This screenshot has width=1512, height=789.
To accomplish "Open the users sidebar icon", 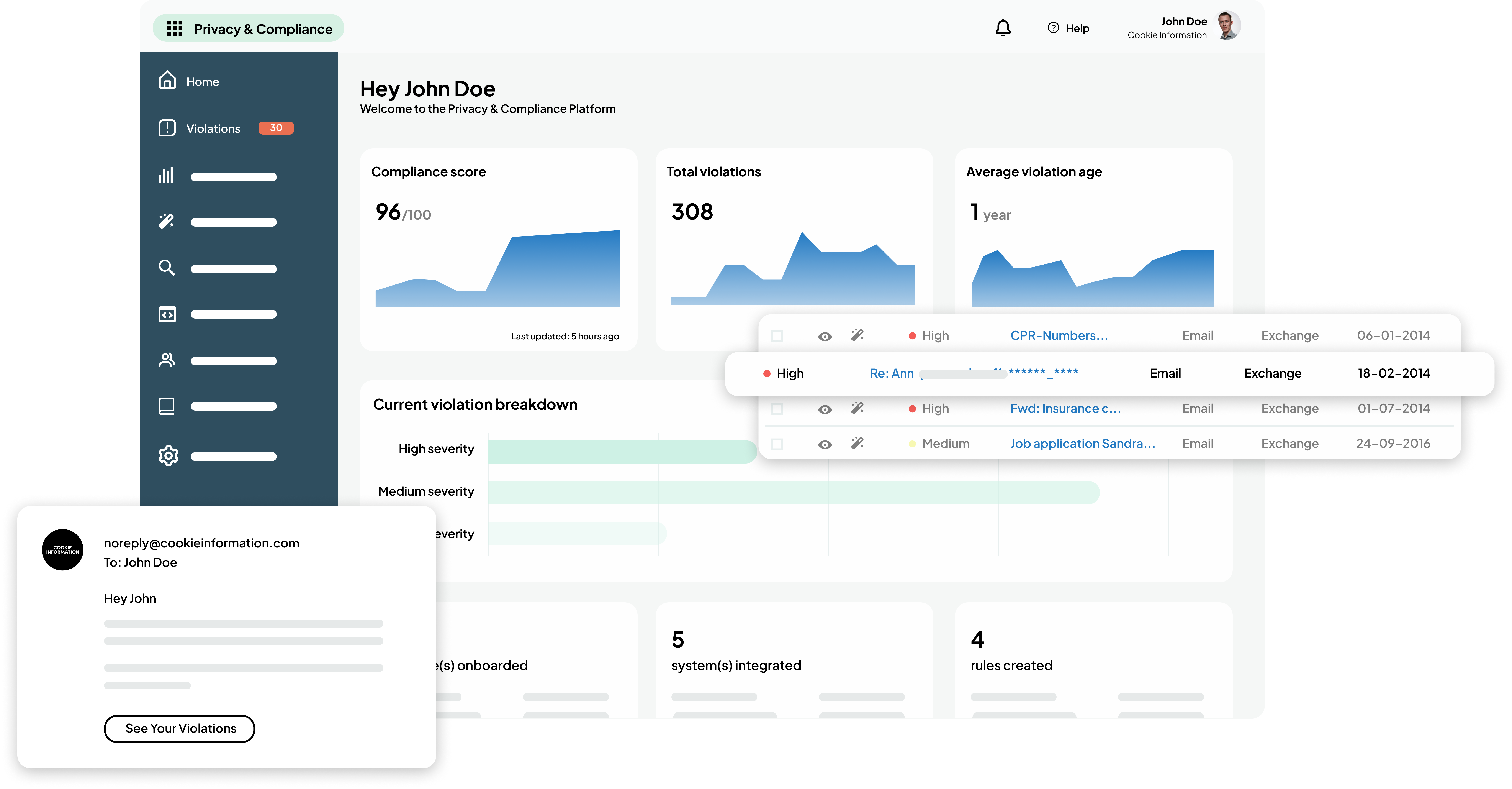I will coord(167,360).
